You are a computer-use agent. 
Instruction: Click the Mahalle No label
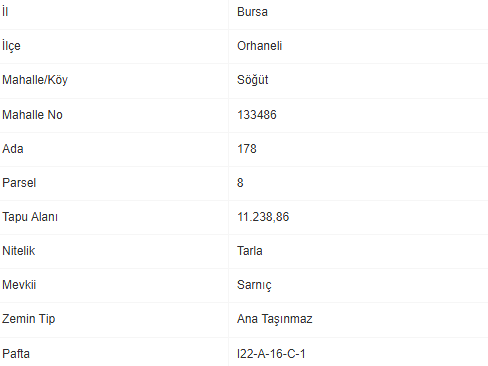(x=32, y=115)
